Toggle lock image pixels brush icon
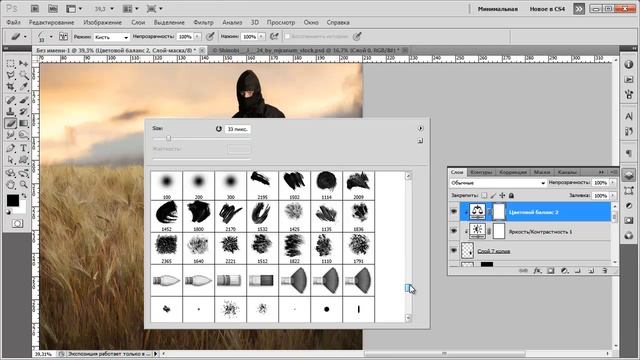Viewport: 640px width, 360px height. (493, 196)
